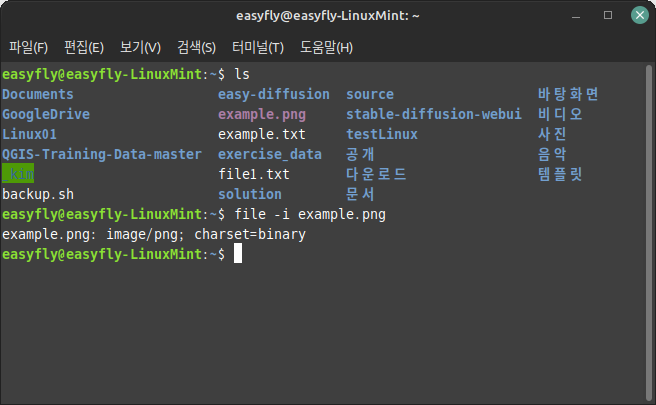Click the backup.sh file name
This screenshot has width=656, height=405.
(x=38, y=195)
